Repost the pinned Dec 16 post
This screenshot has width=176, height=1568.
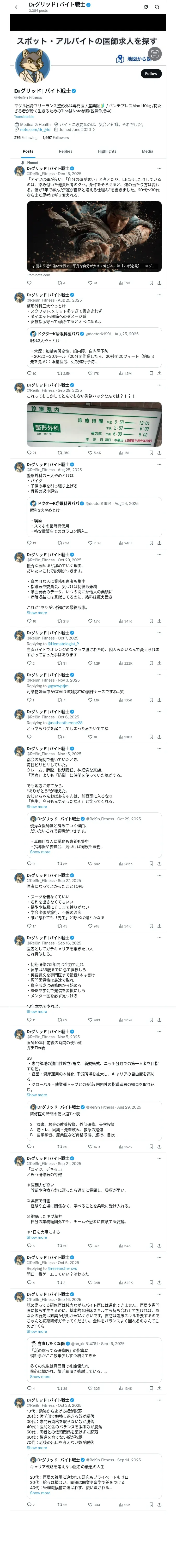click(x=59, y=283)
